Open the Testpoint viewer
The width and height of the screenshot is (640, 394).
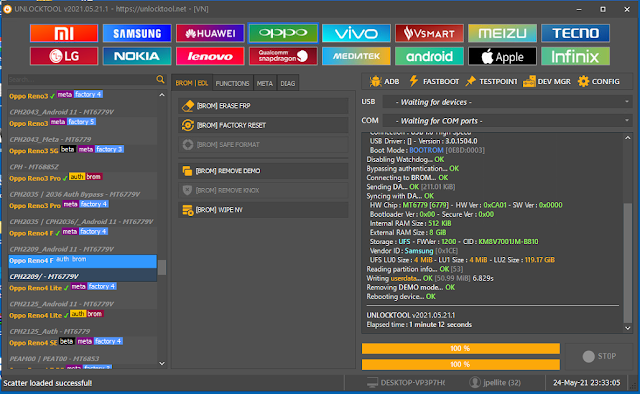(491, 81)
